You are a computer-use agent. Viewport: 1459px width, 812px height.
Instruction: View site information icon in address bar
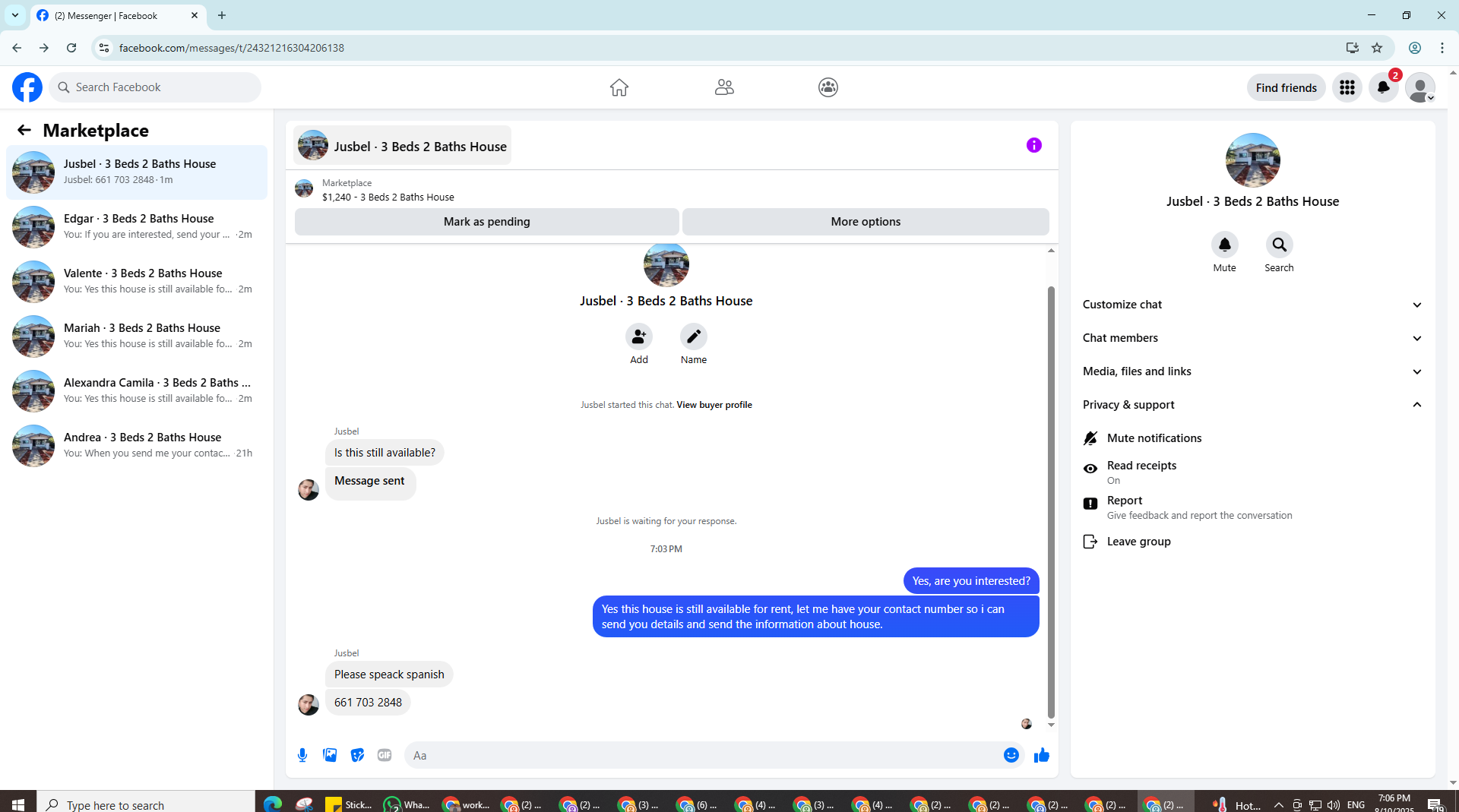pos(104,48)
